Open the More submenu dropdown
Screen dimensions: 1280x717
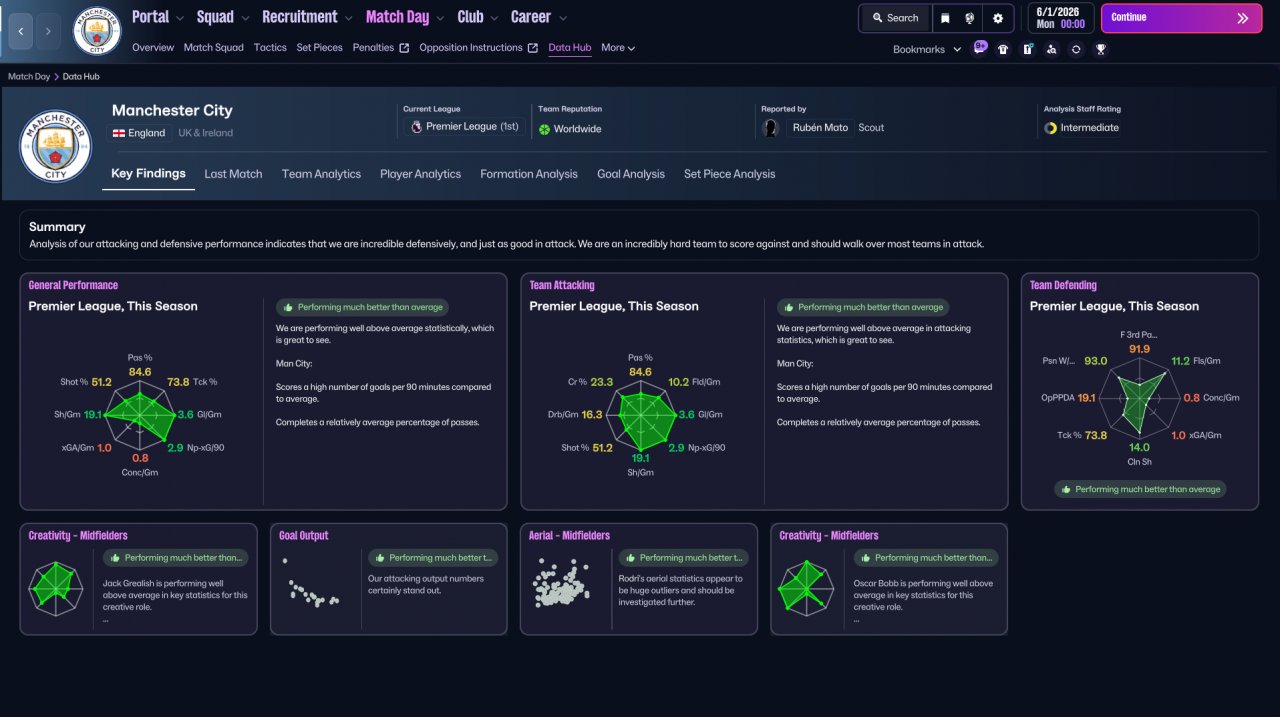tap(618, 48)
